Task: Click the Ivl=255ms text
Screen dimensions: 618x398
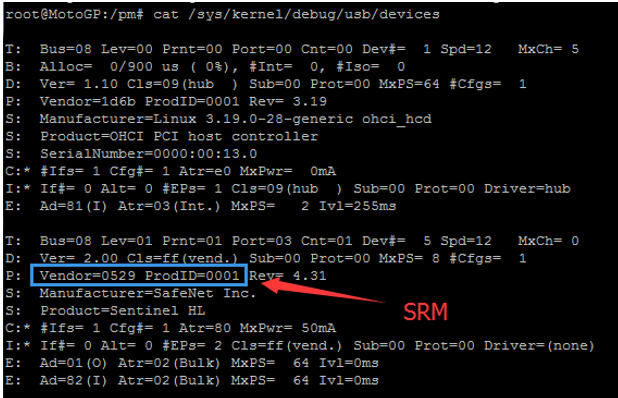Action: click(x=357, y=206)
